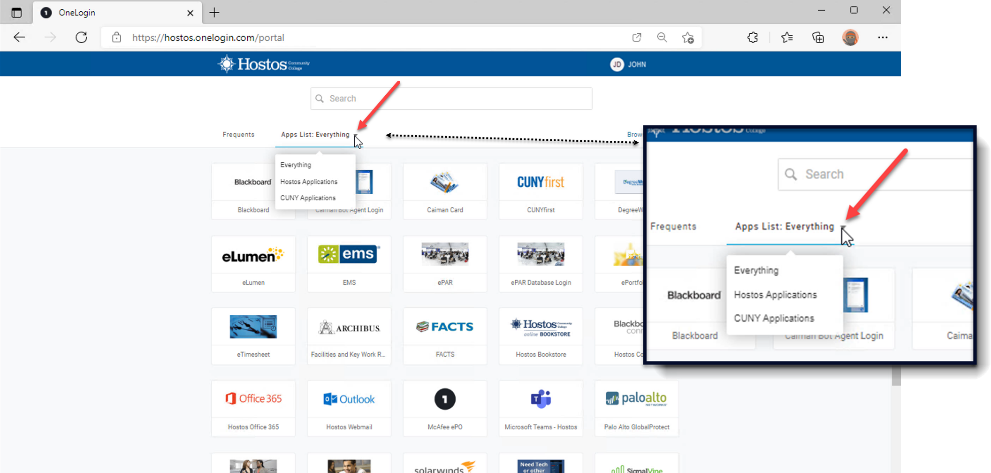Open the Hostos Webmail Outlook tile
This screenshot has height=473, width=991.
point(349,408)
